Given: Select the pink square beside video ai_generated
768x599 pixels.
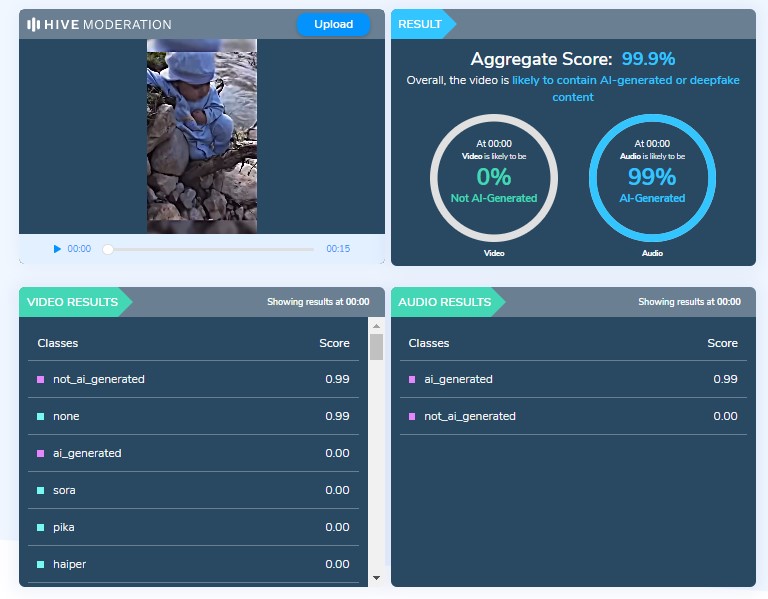Looking at the screenshot, I should click(41, 454).
